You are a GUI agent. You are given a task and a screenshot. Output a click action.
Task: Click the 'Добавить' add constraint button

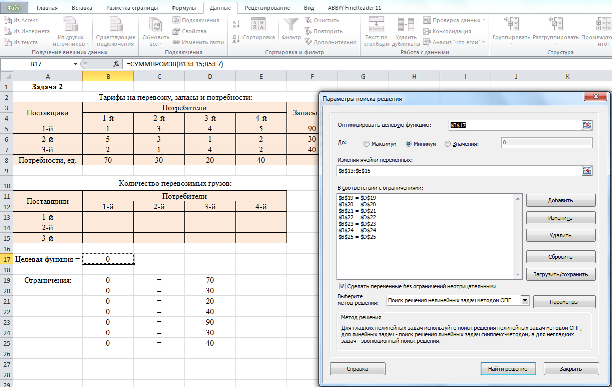561,200
